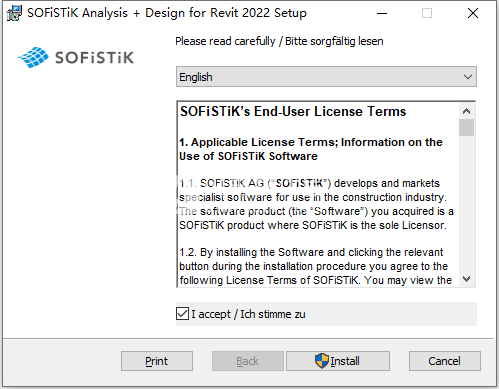Click the Print button
The image size is (499, 389).
click(x=157, y=361)
